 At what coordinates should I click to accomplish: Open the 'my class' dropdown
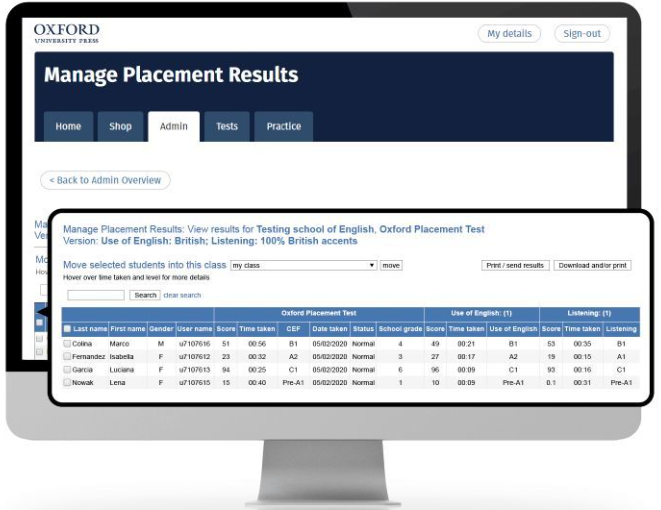coord(304,266)
